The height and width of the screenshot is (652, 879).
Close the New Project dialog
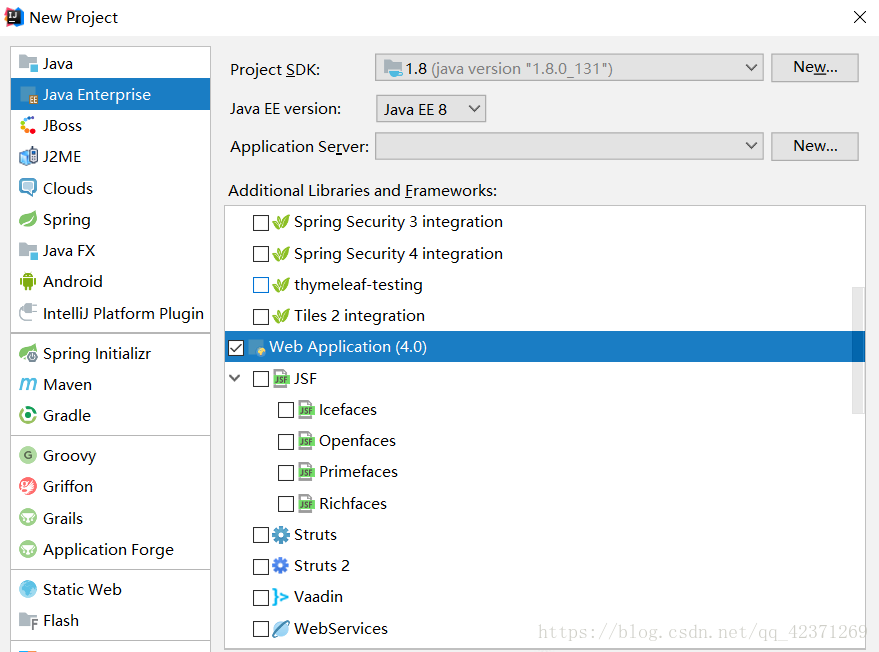point(859,17)
